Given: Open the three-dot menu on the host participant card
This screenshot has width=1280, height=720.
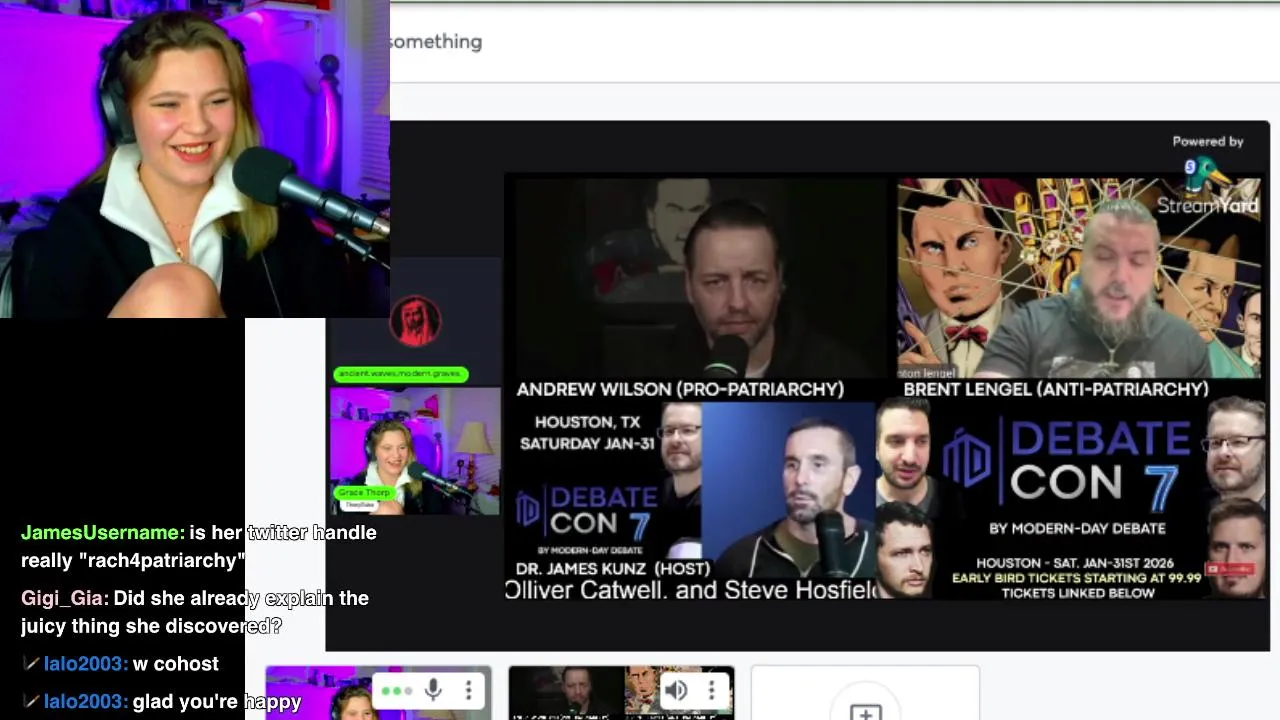Looking at the screenshot, I should pos(468,690).
